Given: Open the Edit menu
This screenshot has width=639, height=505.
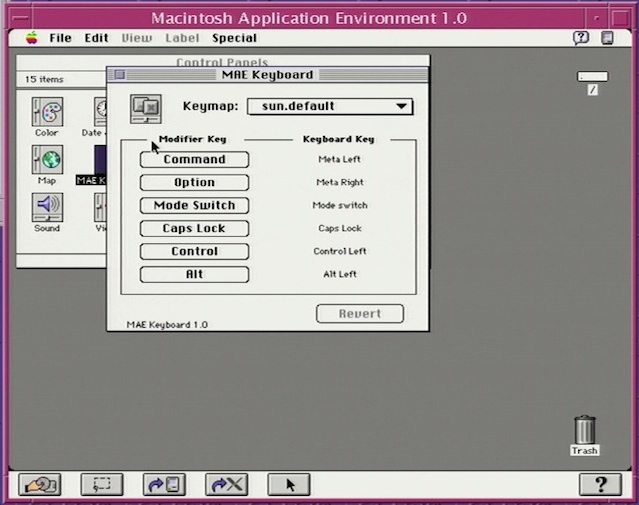Looking at the screenshot, I should 97,38.
